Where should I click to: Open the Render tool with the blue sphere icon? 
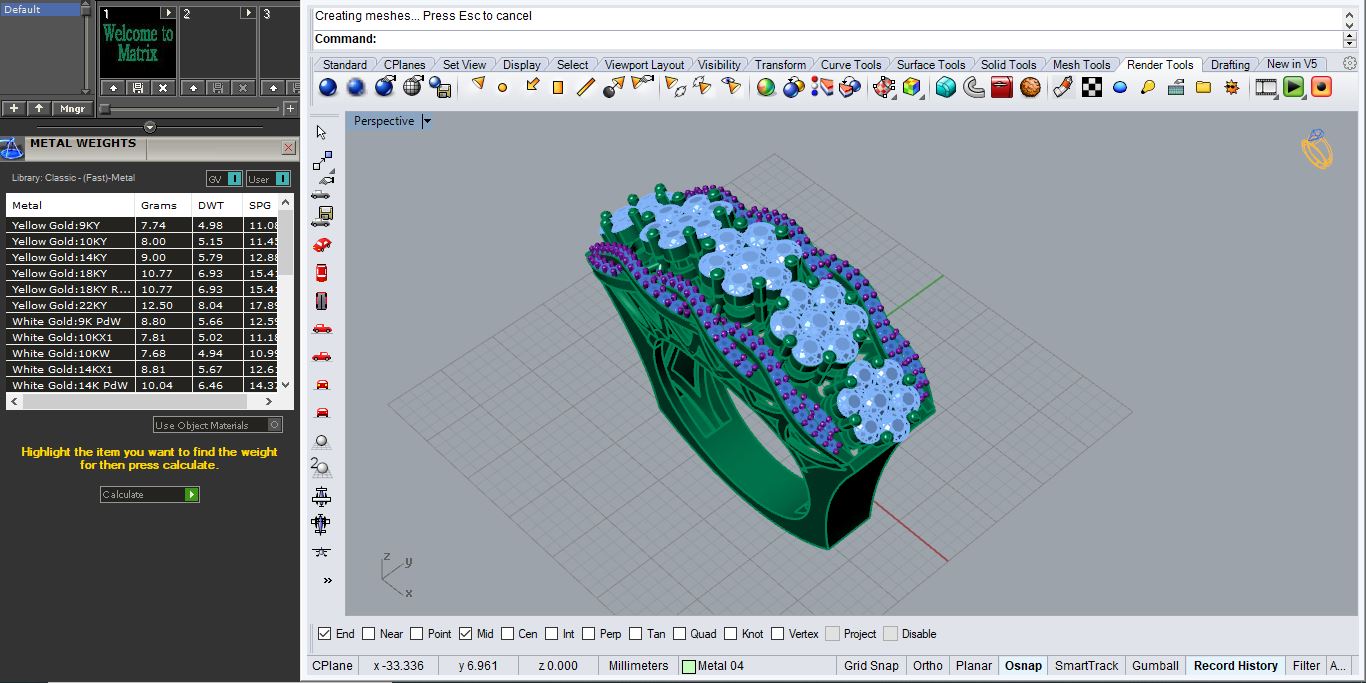pos(327,88)
